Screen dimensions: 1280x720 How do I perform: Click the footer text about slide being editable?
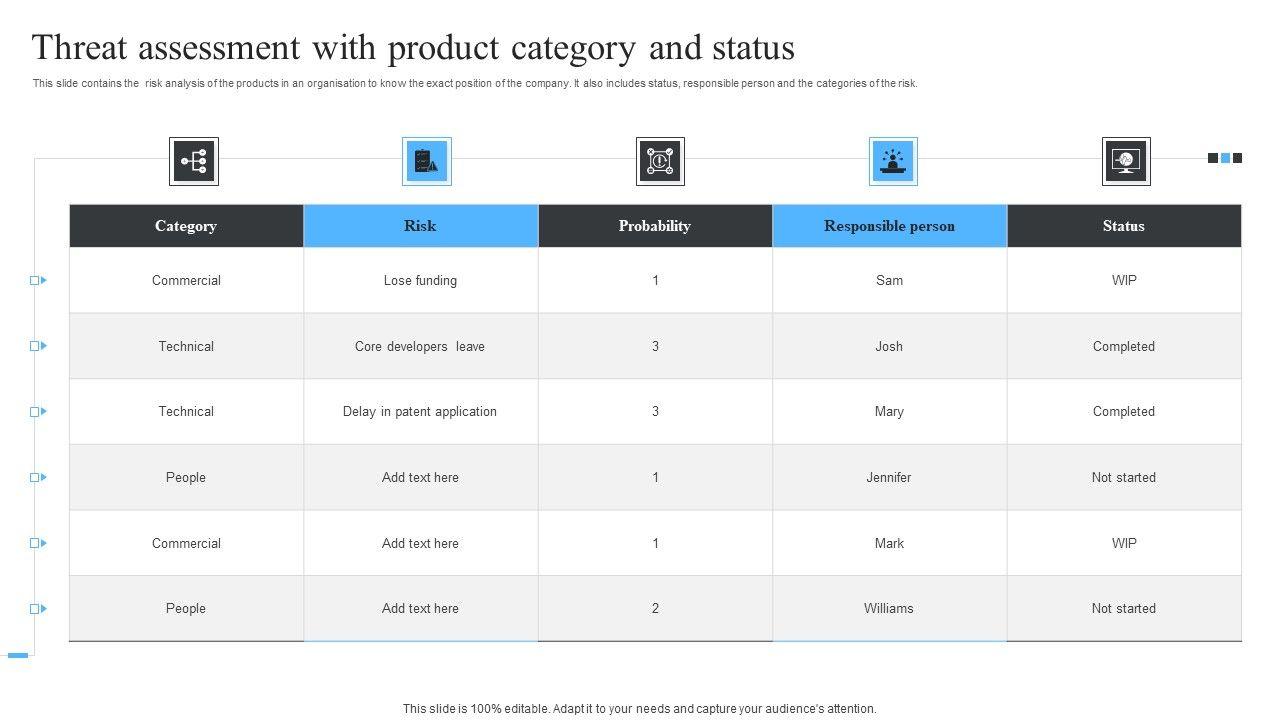pyautogui.click(x=640, y=709)
